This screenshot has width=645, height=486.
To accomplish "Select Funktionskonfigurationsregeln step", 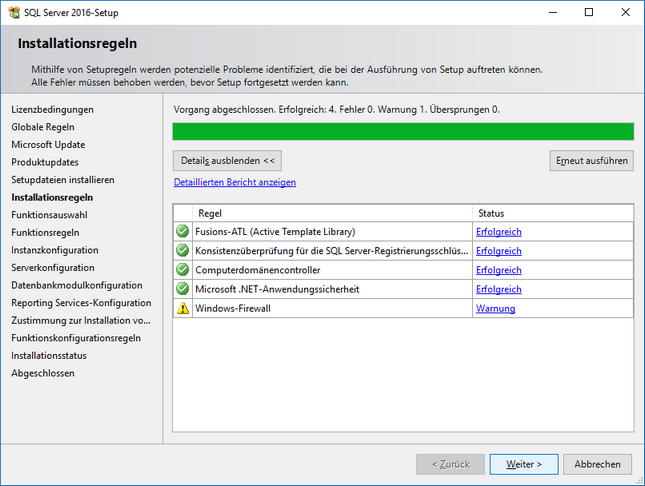I will (x=76, y=338).
